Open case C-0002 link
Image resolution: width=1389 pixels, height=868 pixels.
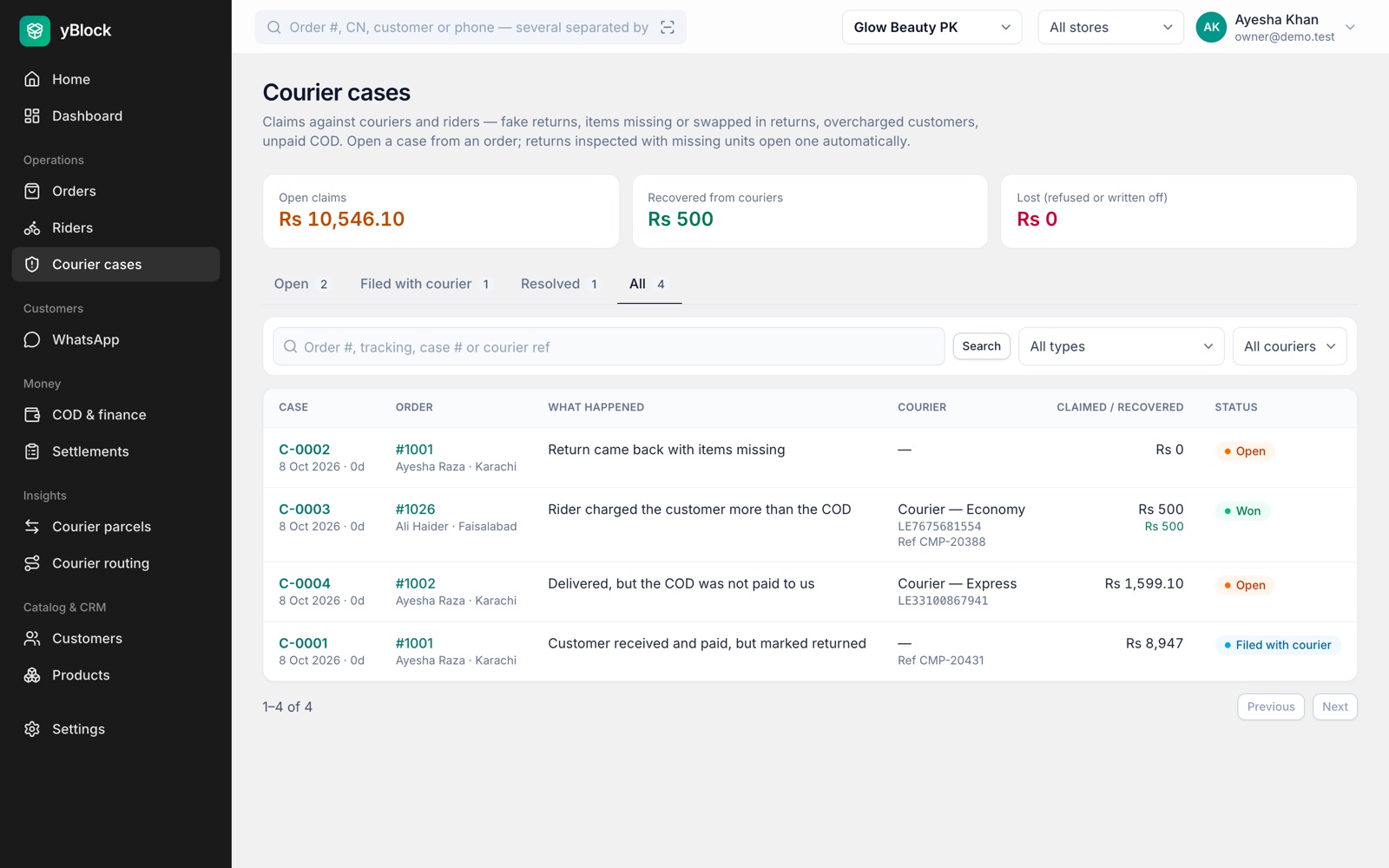305,450
